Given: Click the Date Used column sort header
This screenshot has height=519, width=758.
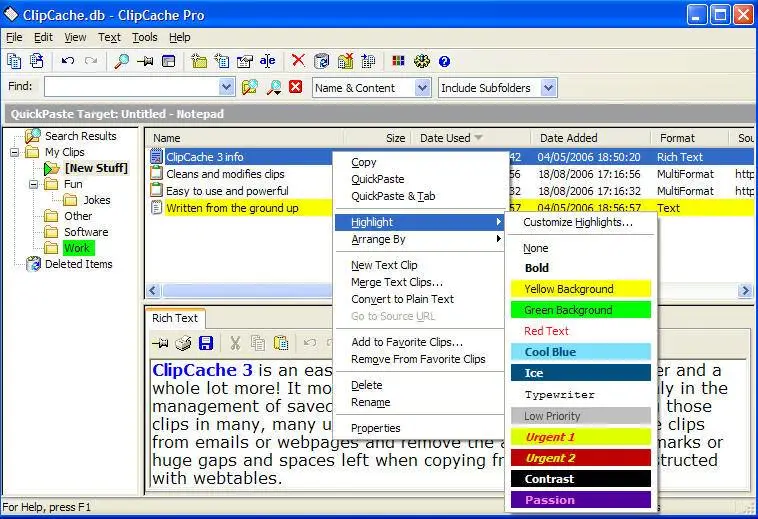Looking at the screenshot, I should pyautogui.click(x=471, y=138).
